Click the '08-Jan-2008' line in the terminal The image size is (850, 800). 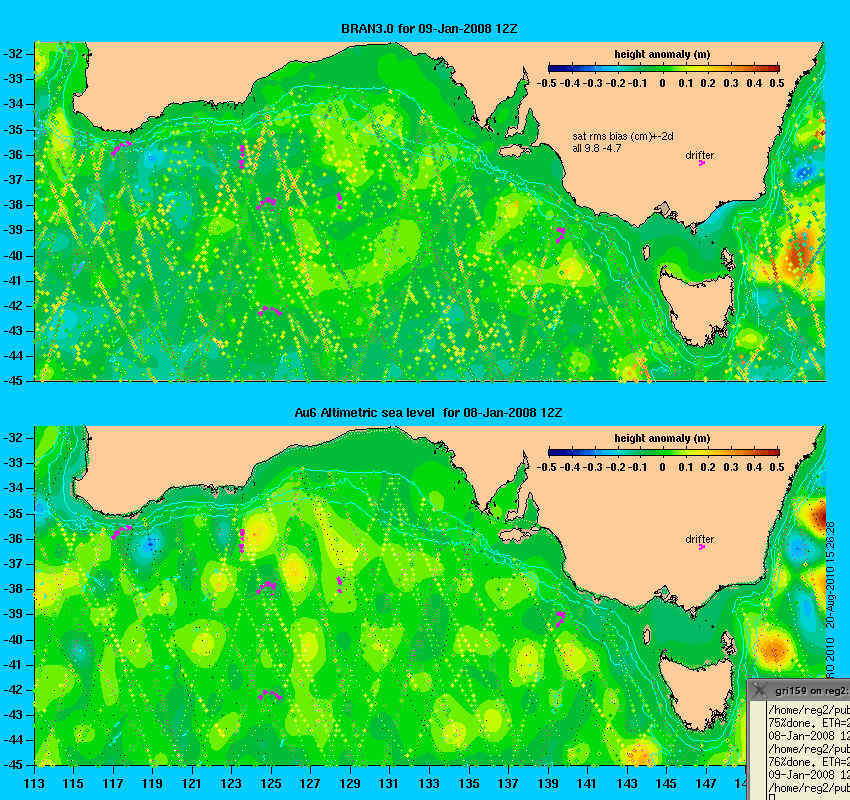(x=809, y=736)
